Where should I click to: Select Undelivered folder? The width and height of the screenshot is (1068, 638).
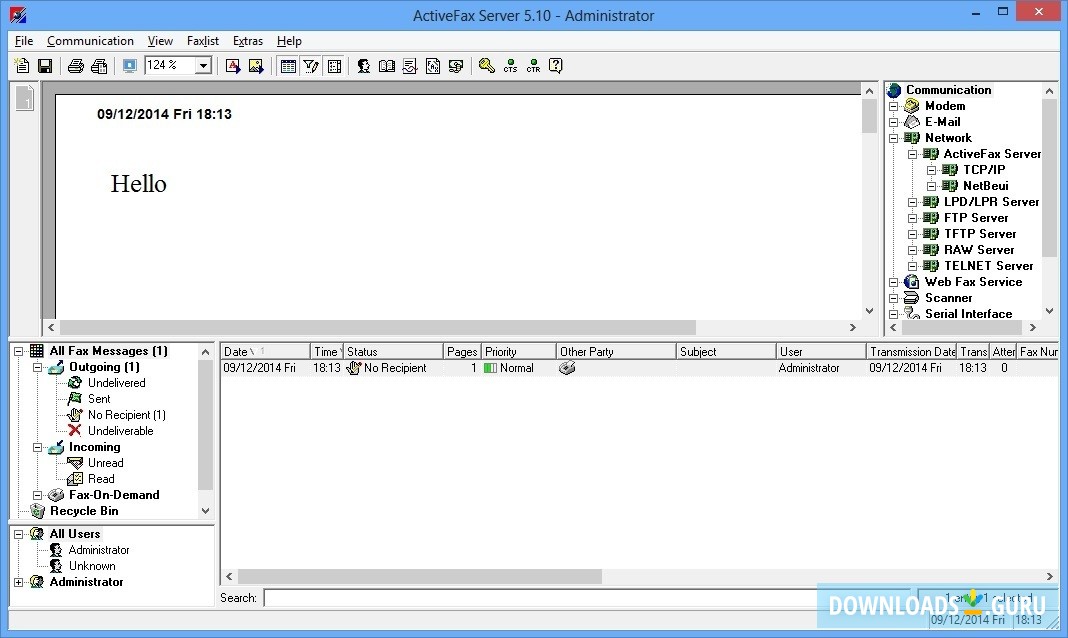116,383
